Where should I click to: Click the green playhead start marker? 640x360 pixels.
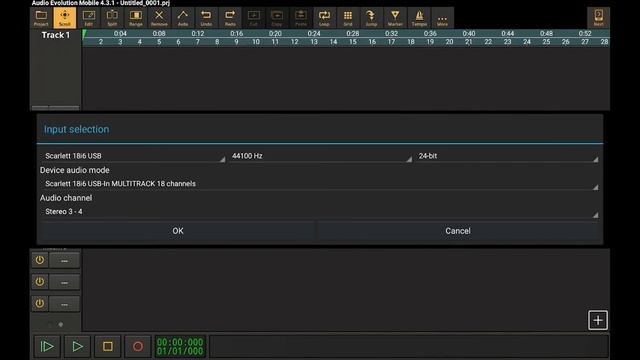pos(84,34)
